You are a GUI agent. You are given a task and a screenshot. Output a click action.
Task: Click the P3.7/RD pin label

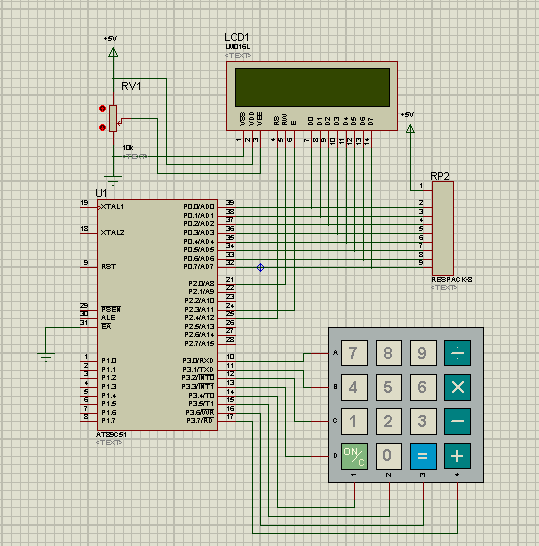[x=200, y=421]
